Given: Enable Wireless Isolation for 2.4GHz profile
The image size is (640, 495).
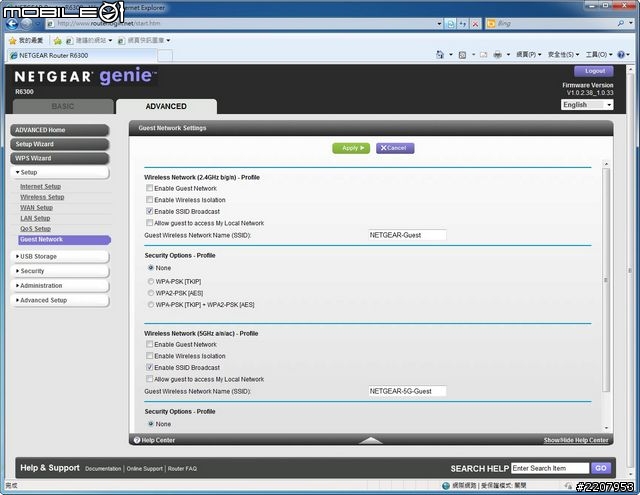Looking at the screenshot, I should (149, 200).
